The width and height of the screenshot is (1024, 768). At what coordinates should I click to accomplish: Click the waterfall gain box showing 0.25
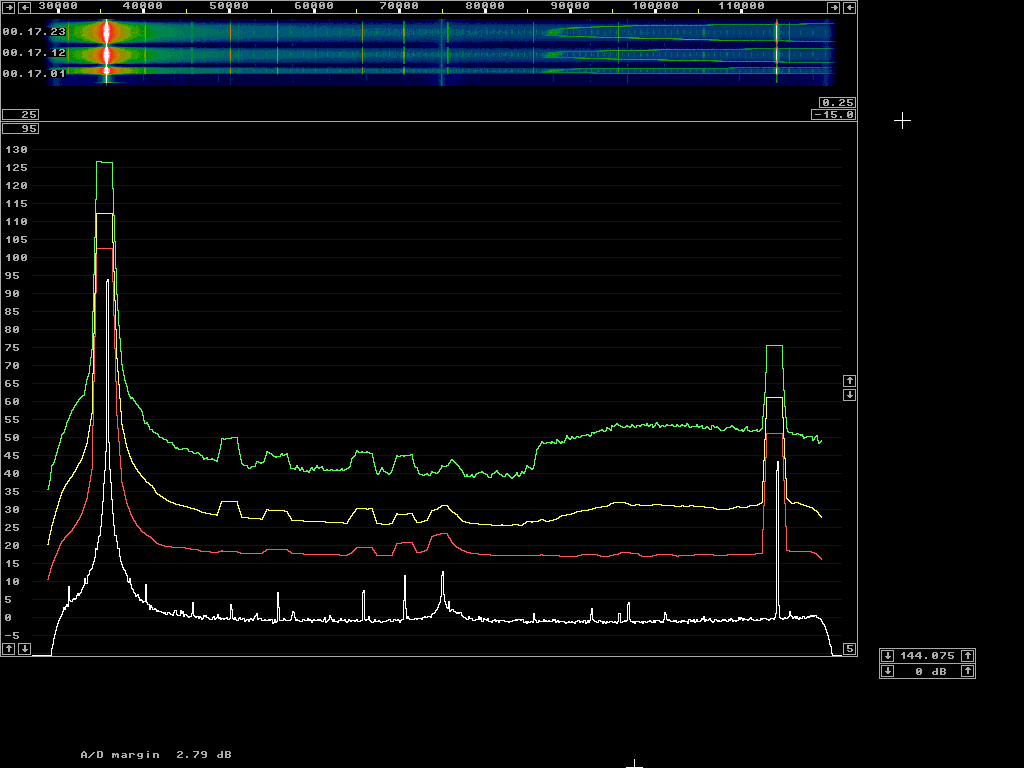[837, 103]
